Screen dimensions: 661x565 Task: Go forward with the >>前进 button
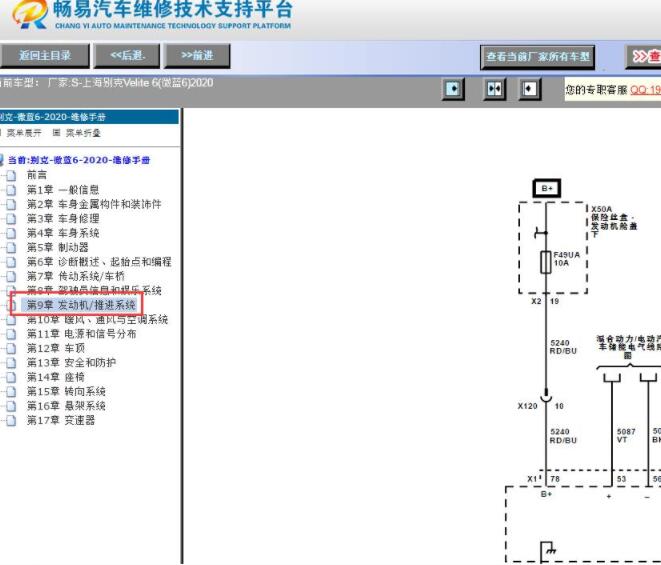197,56
